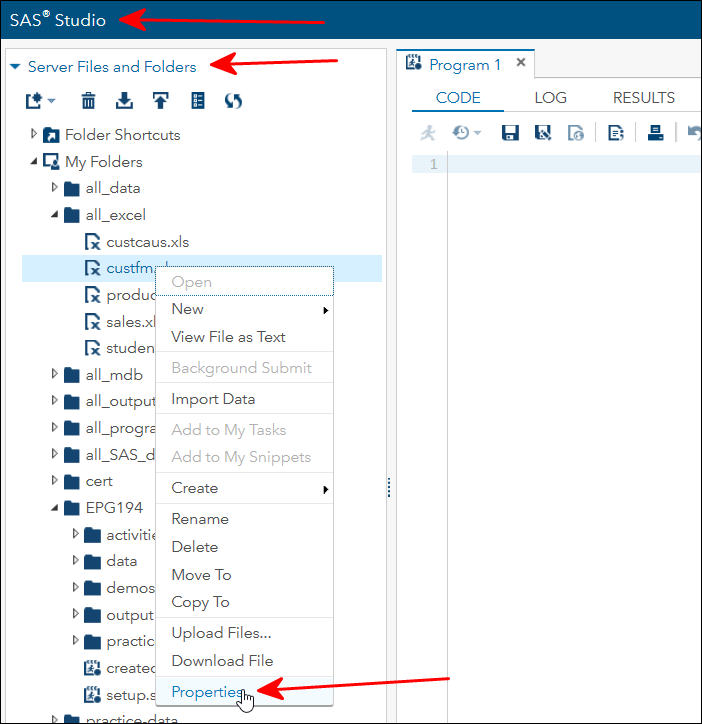Expand the all_mdb folder

[x=54, y=374]
